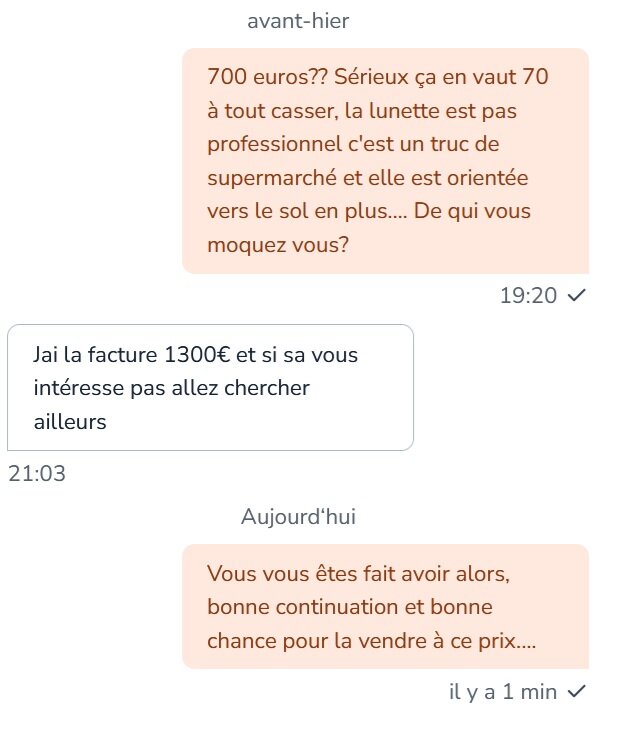Click the checkmark next to 'il y a 1 min'
637x740 pixels.
click(x=576, y=691)
